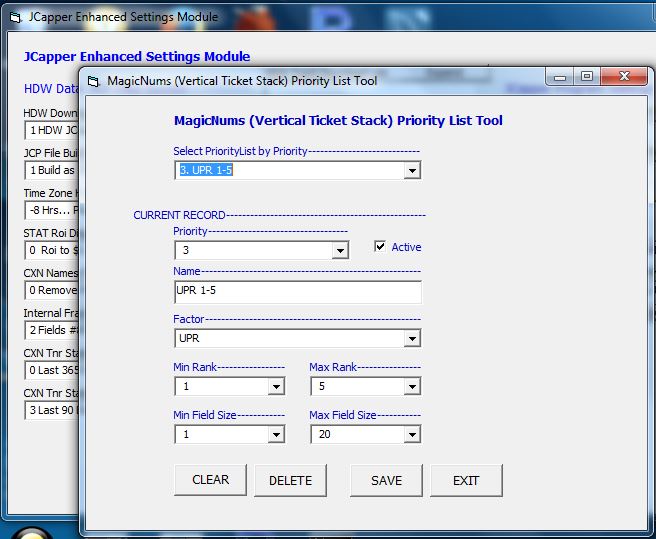Expand the Min Field Size dropdown

coord(276,434)
